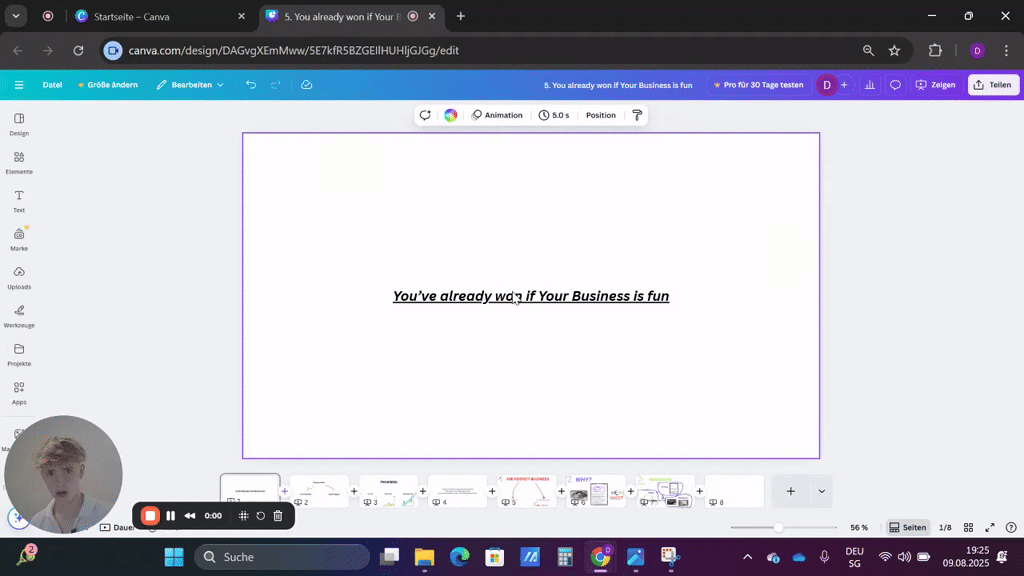The width and height of the screenshot is (1024, 576).
Task: Open the comments icon in the top bar
Action: [x=895, y=85]
